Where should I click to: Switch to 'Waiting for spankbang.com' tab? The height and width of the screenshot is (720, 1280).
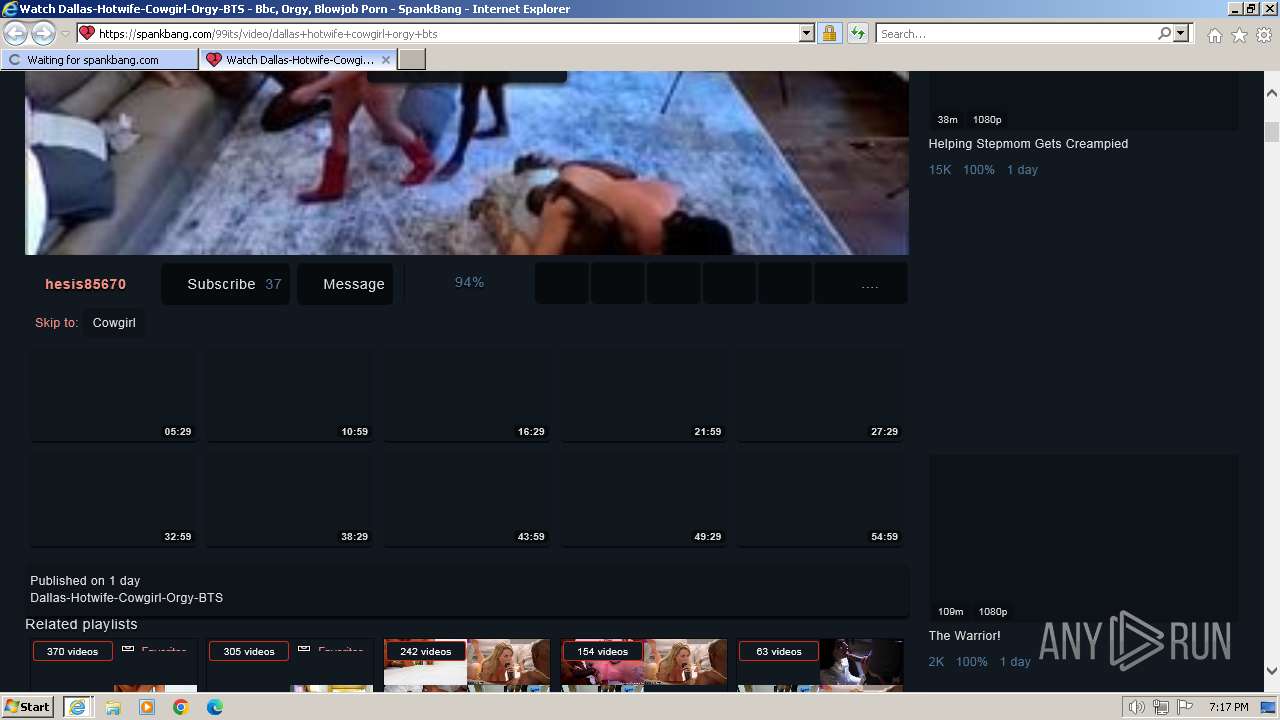100,60
